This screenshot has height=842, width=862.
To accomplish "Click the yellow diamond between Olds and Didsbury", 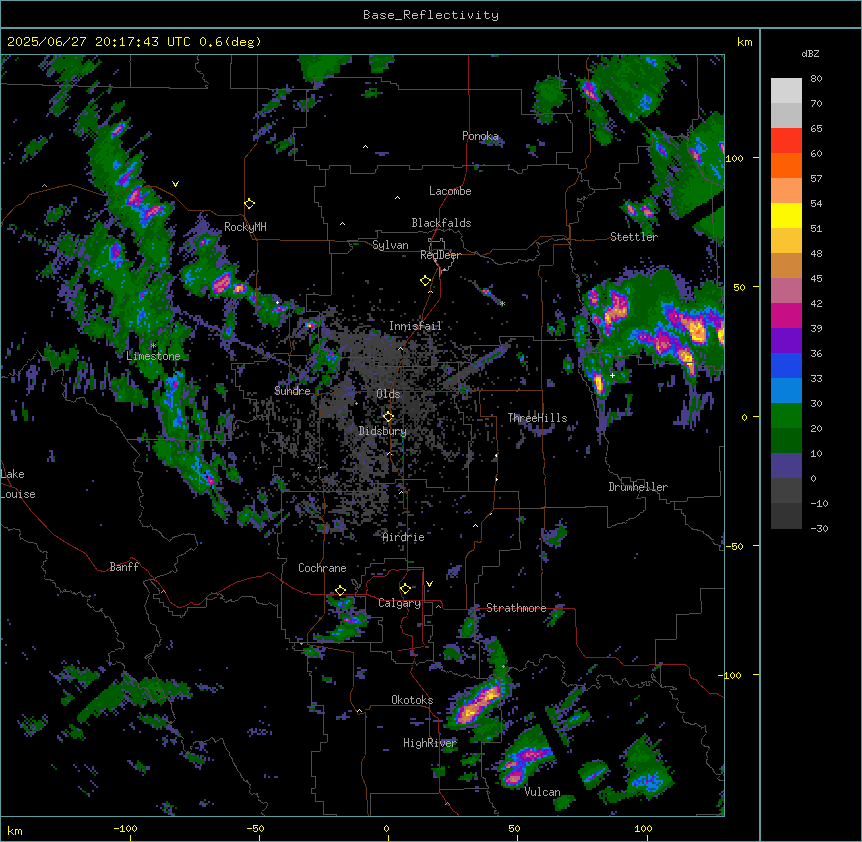I will tap(388, 417).
